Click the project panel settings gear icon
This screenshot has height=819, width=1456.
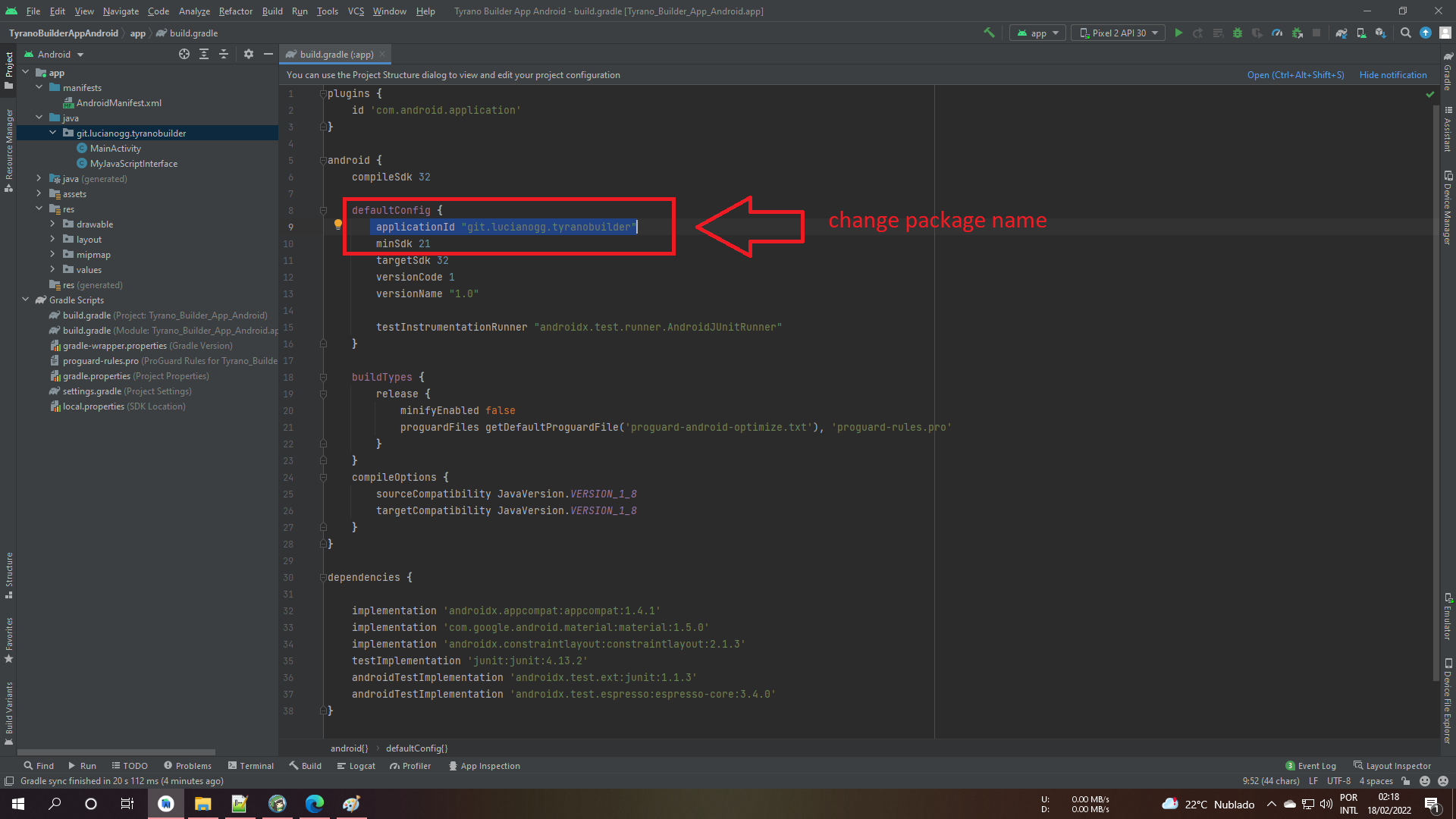[x=249, y=54]
